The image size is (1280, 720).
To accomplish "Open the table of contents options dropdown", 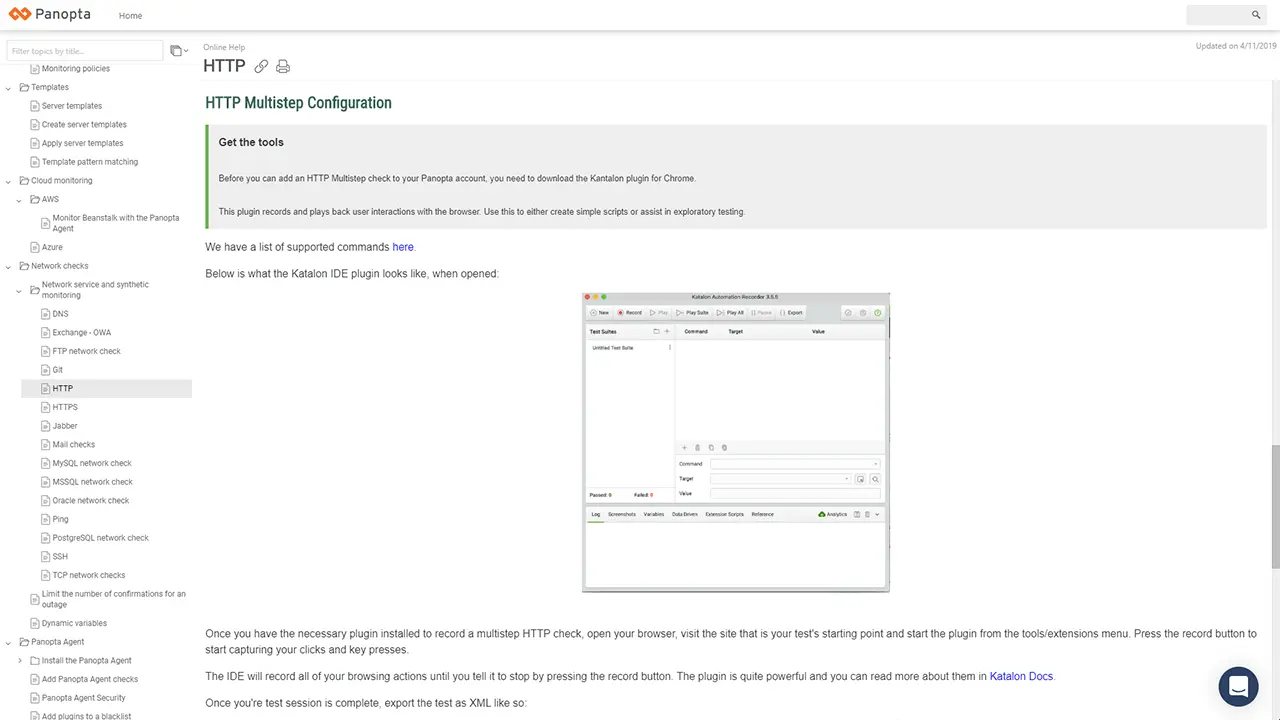I will [x=178, y=51].
